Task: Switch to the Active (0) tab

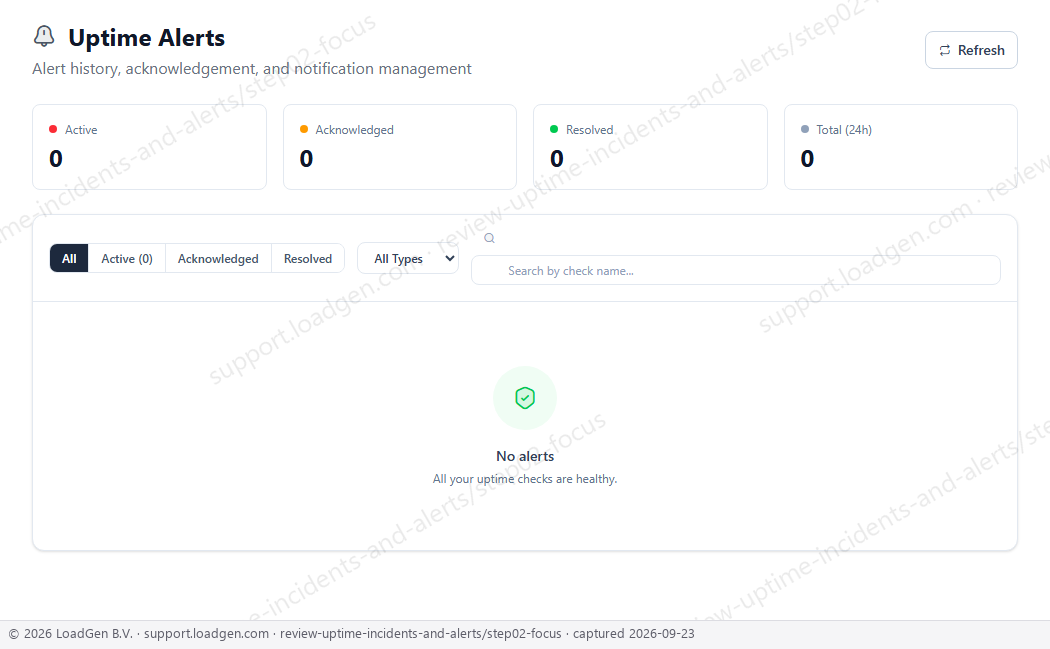Action: [x=127, y=259]
